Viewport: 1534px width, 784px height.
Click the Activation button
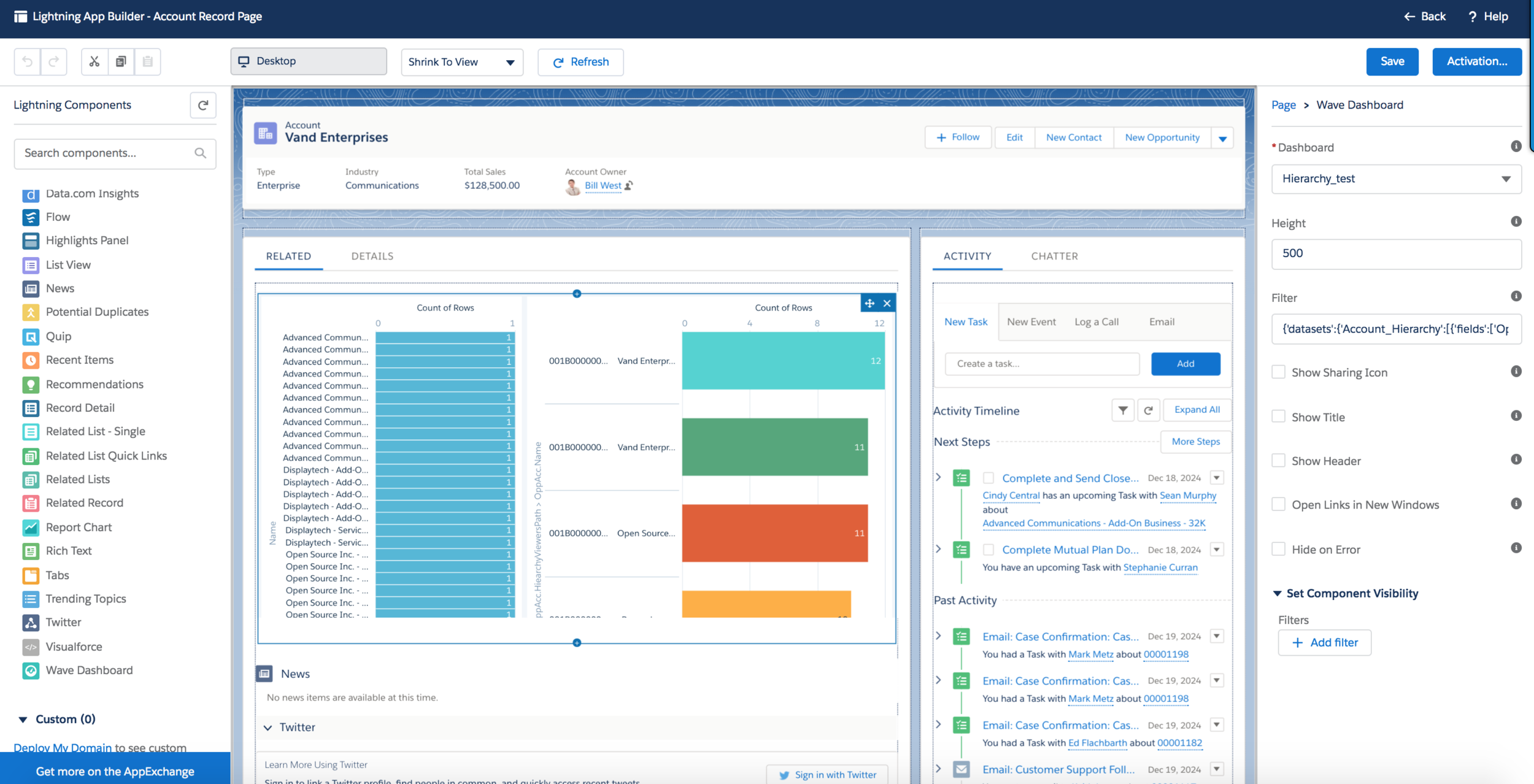1476,61
